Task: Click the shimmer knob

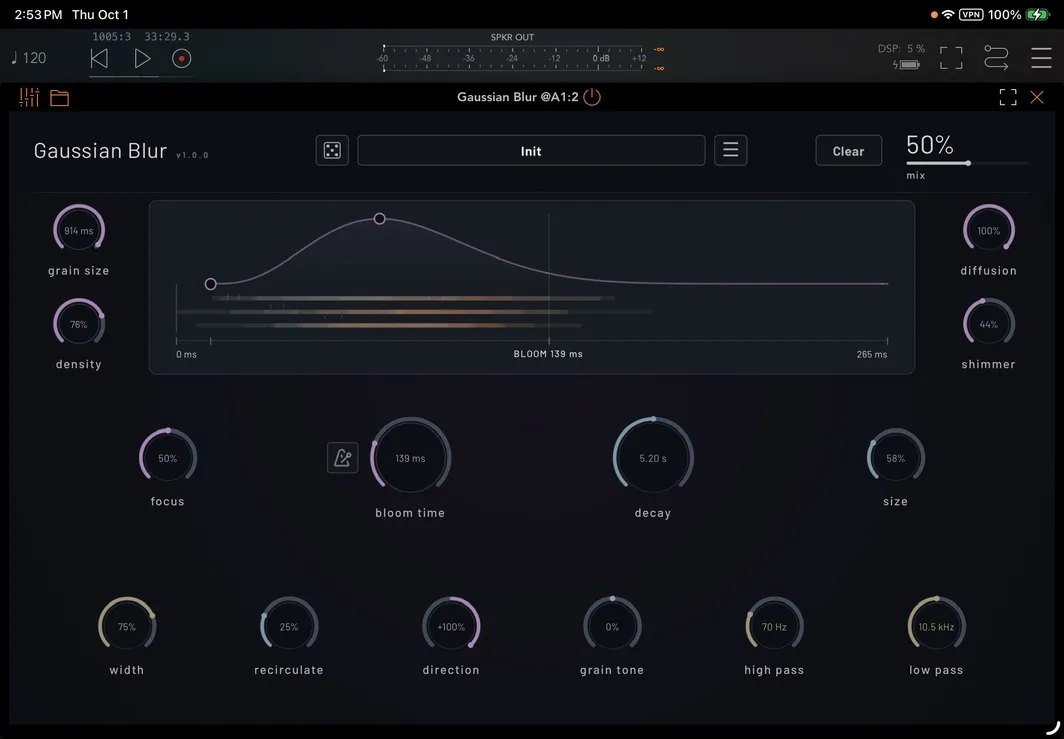Action: click(x=989, y=324)
